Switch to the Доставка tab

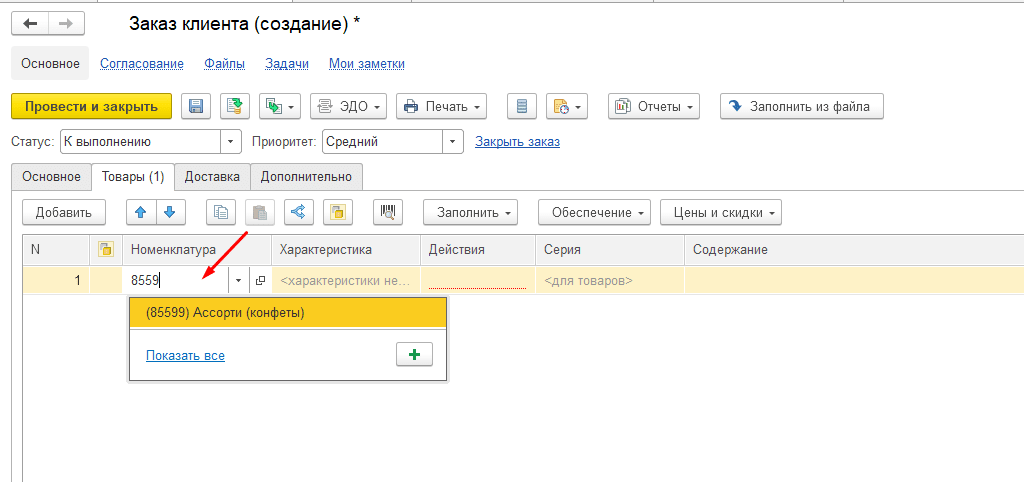(x=212, y=177)
